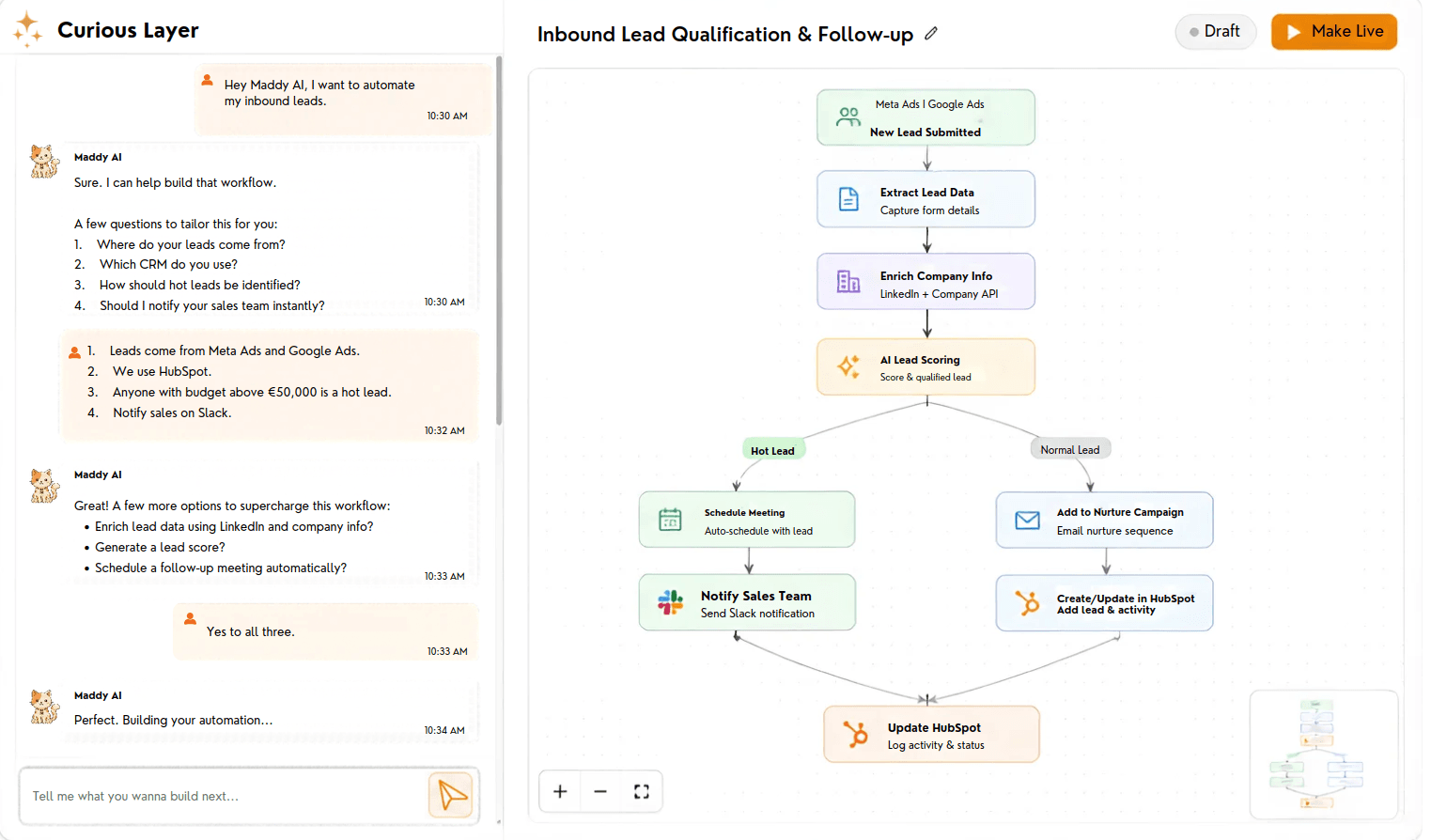This screenshot has width=1431, height=840.
Task: Click the sparkle icon in AI Lead Scoring node
Action: tap(848, 366)
